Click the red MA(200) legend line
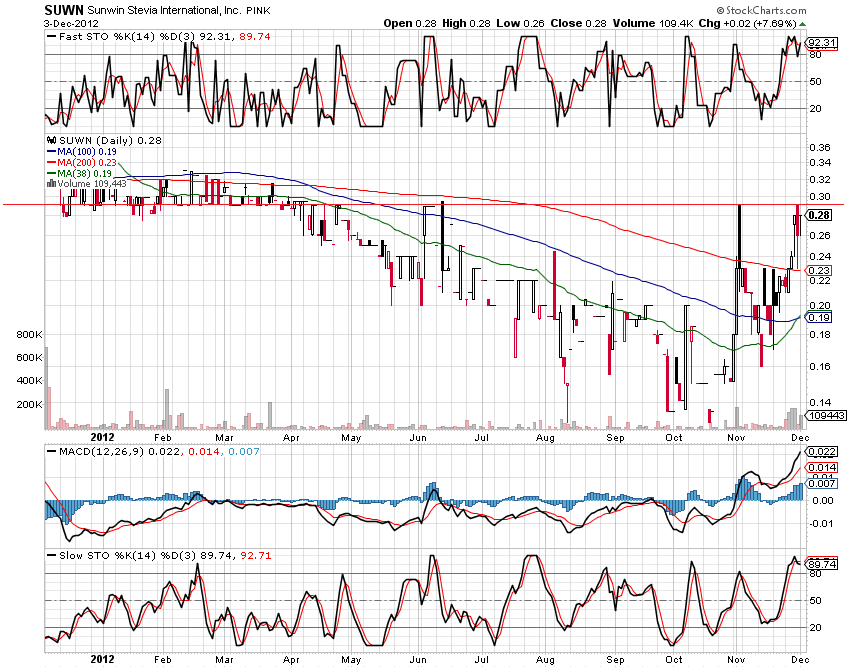Image resolution: width=850 pixels, height=668 pixels. pyautogui.click(x=51, y=163)
